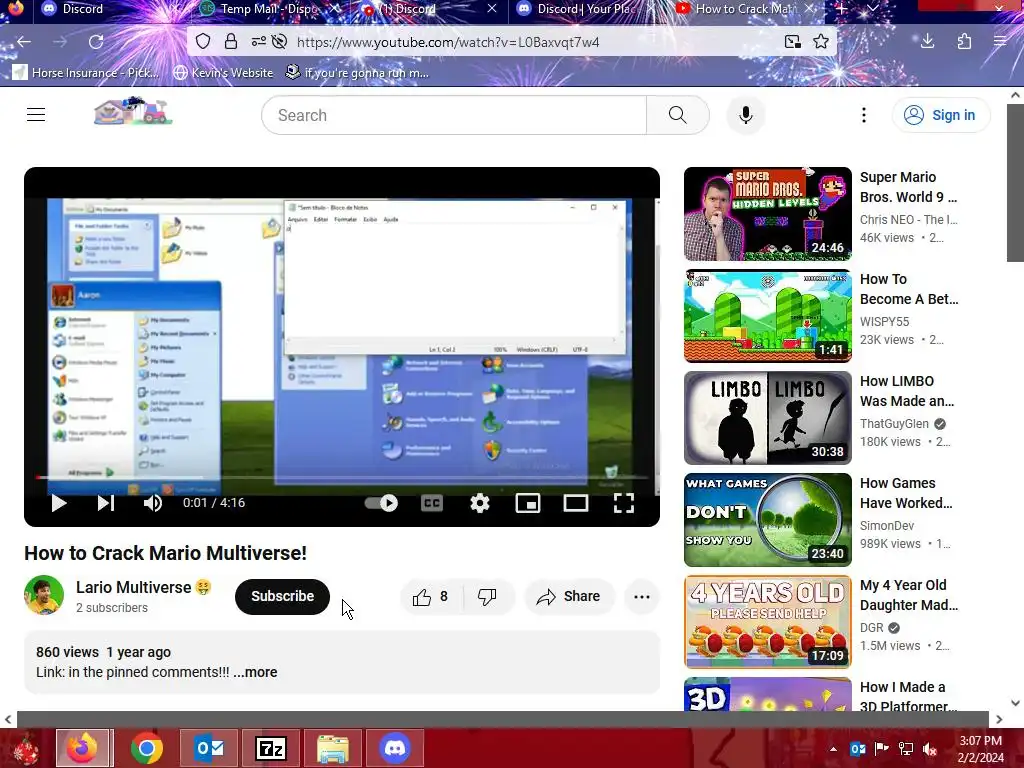Open My 4 Year Old Daughter thumbnail

(767, 622)
